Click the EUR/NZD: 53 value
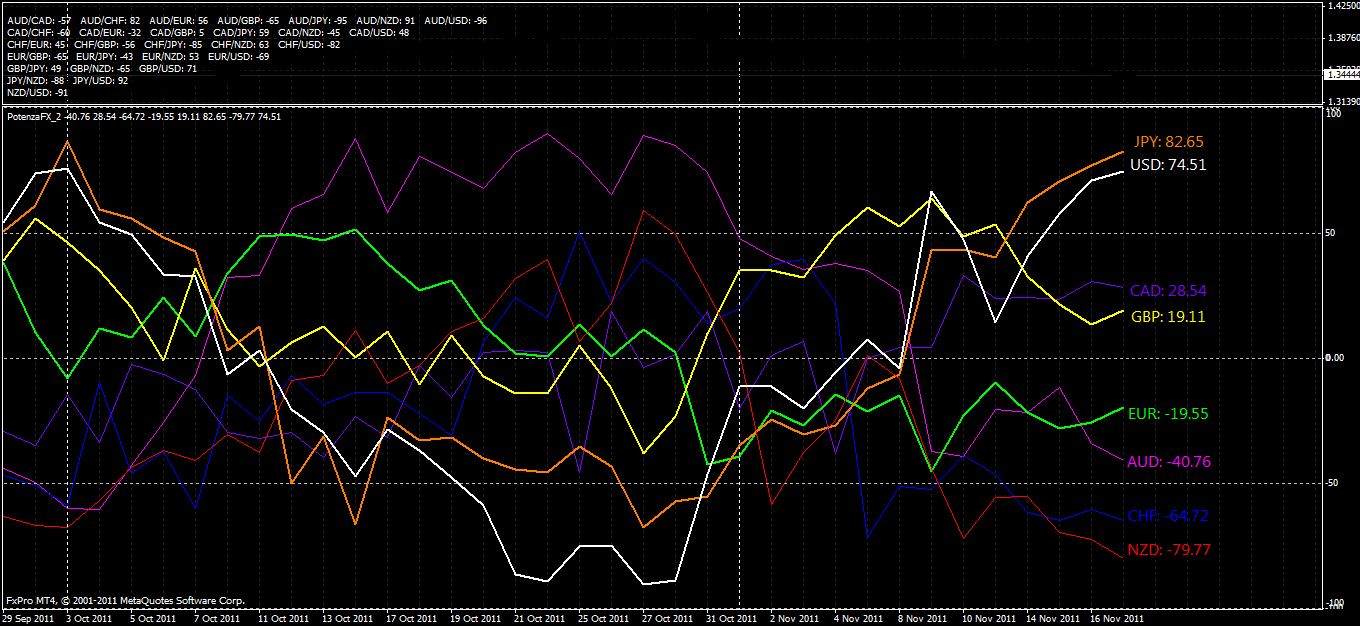 pyautogui.click(x=171, y=56)
